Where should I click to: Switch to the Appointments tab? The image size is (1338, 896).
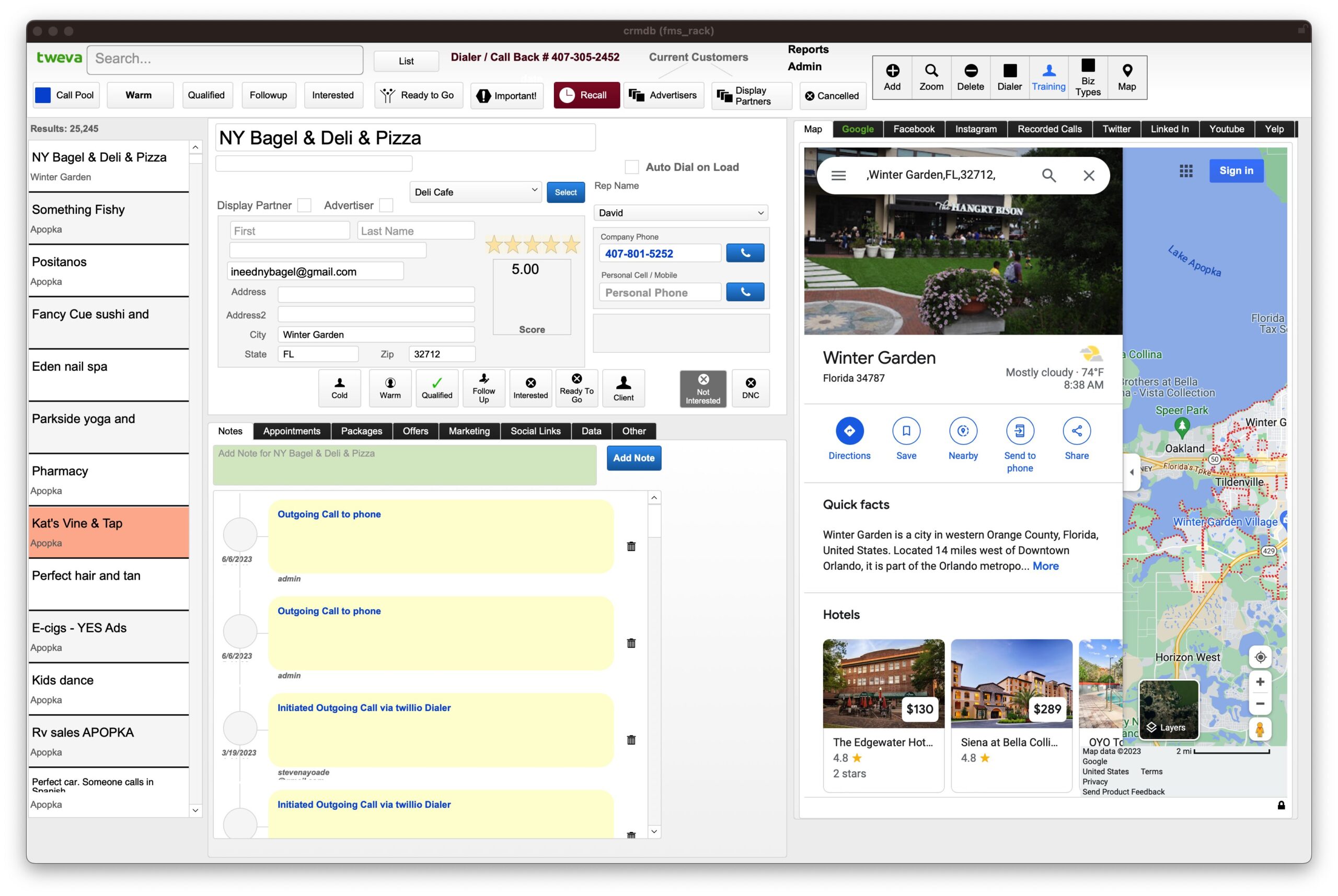tap(291, 431)
